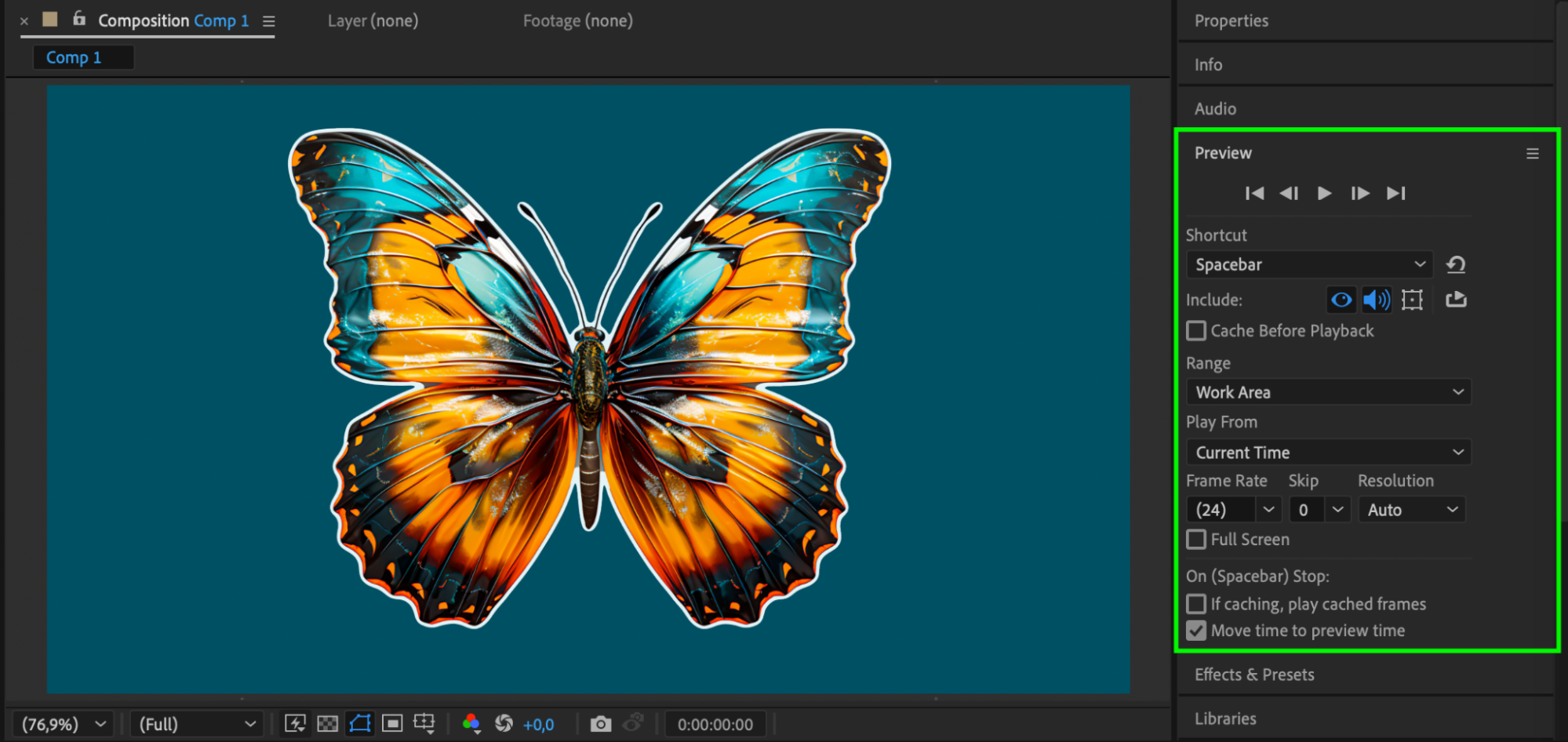Enable Cache Before Playback checkbox
This screenshot has width=1568, height=742.
coord(1196,331)
